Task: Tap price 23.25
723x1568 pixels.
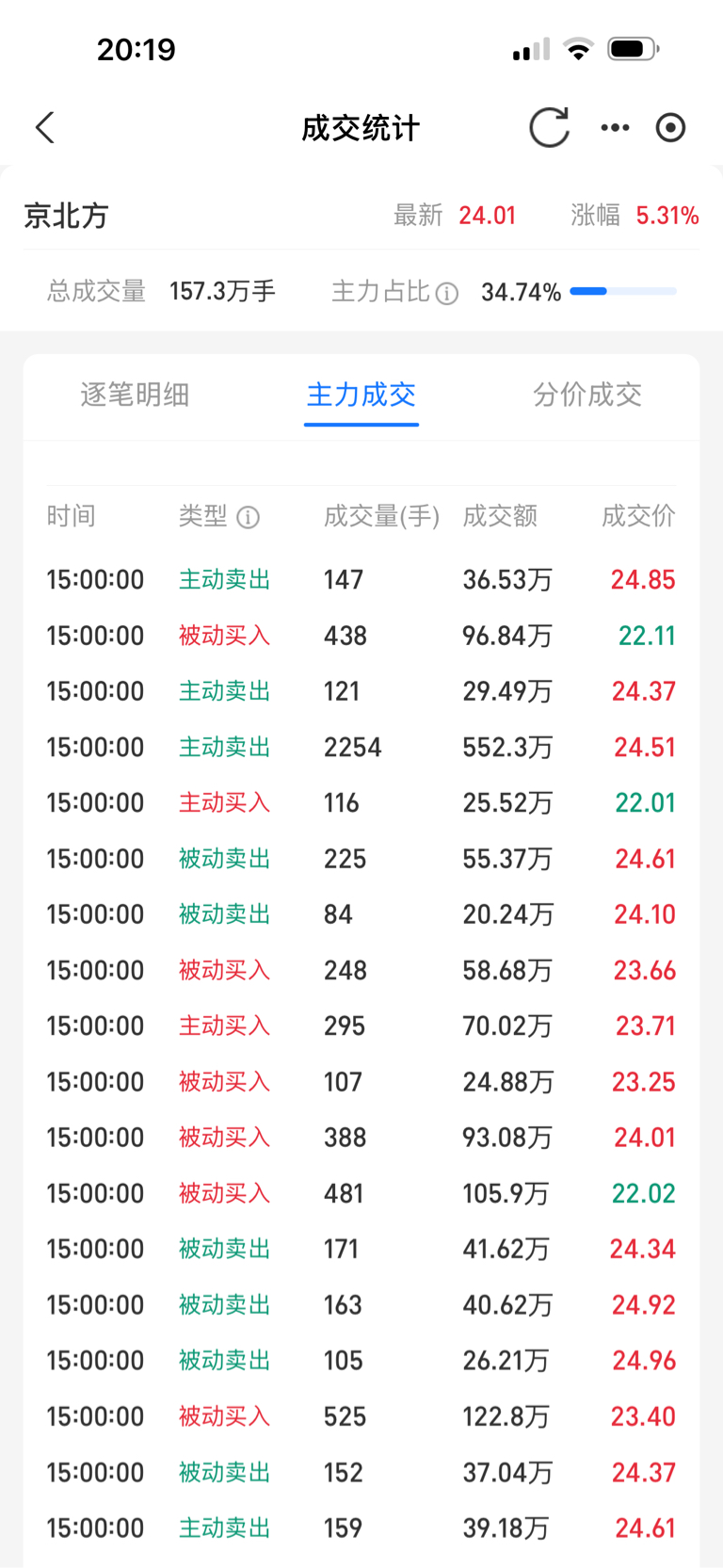Action: (x=644, y=1082)
